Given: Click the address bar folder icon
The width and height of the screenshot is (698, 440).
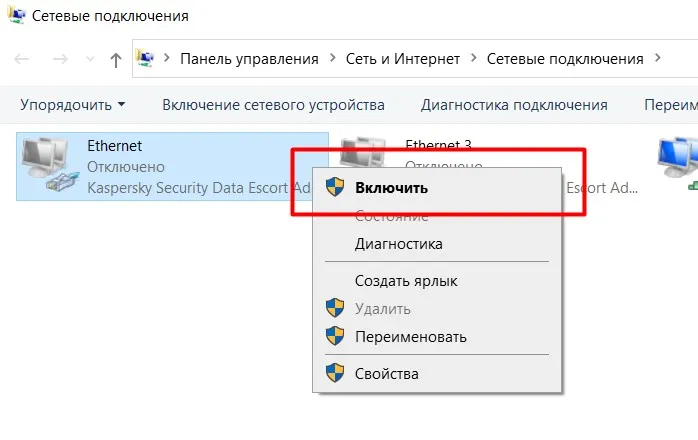Looking at the screenshot, I should [x=146, y=58].
